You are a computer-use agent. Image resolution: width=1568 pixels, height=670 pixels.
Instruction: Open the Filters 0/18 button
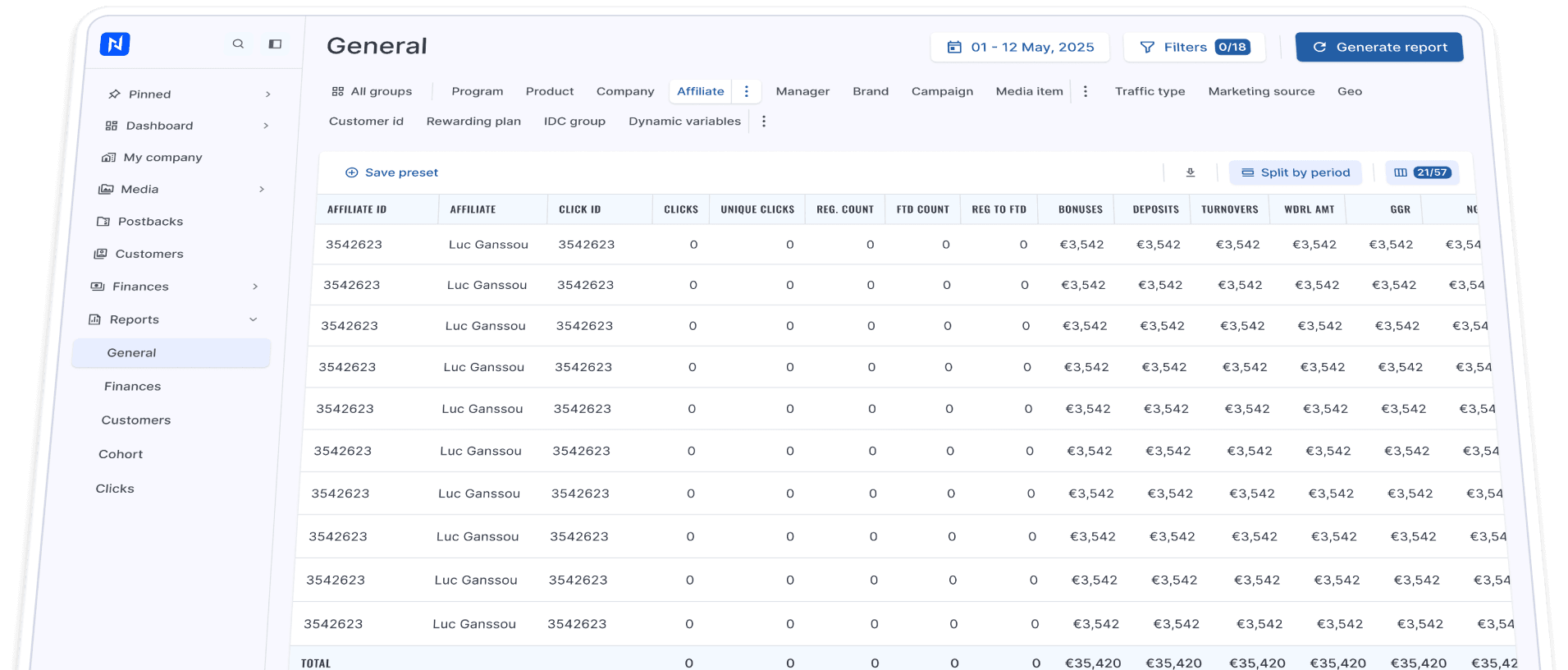point(1195,47)
